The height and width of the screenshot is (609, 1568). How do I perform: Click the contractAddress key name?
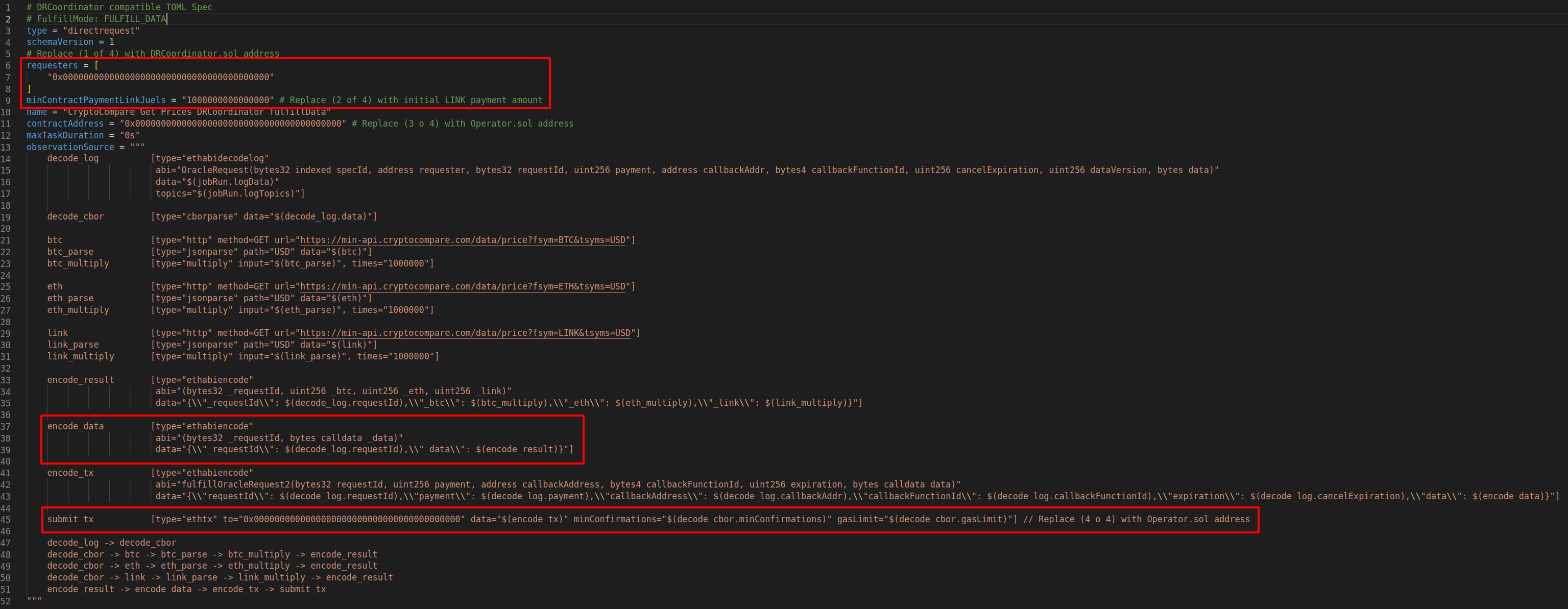coord(64,124)
